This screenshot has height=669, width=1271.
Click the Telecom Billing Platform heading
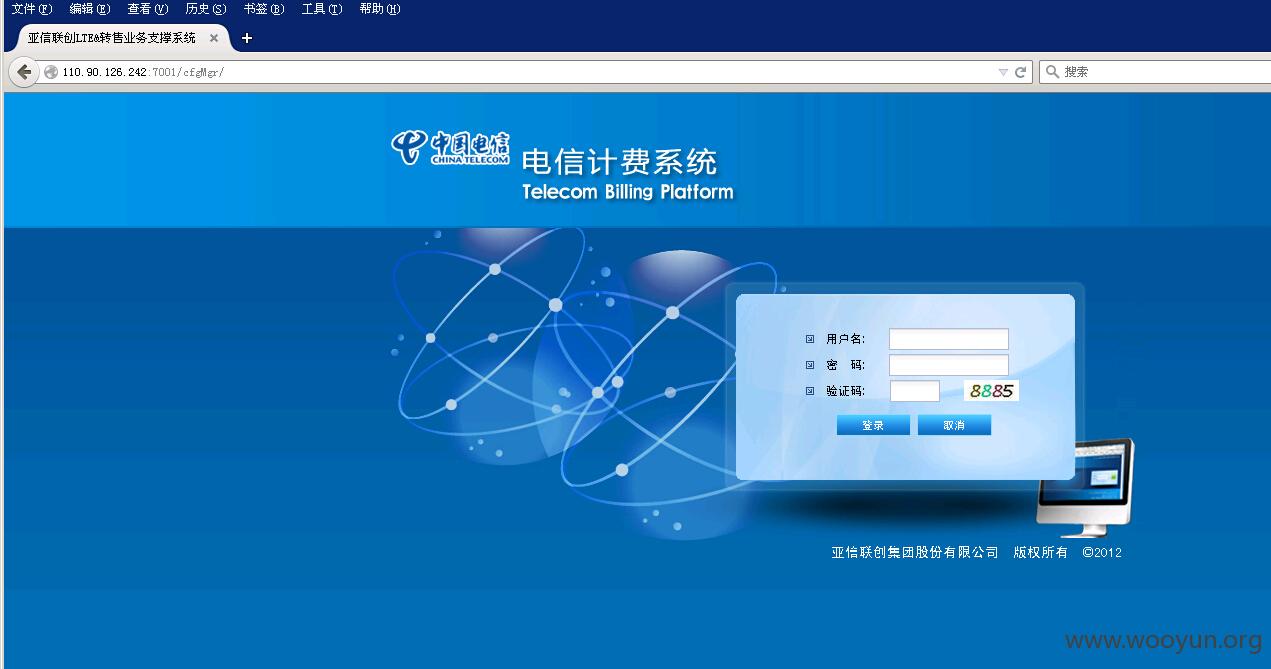click(x=628, y=192)
